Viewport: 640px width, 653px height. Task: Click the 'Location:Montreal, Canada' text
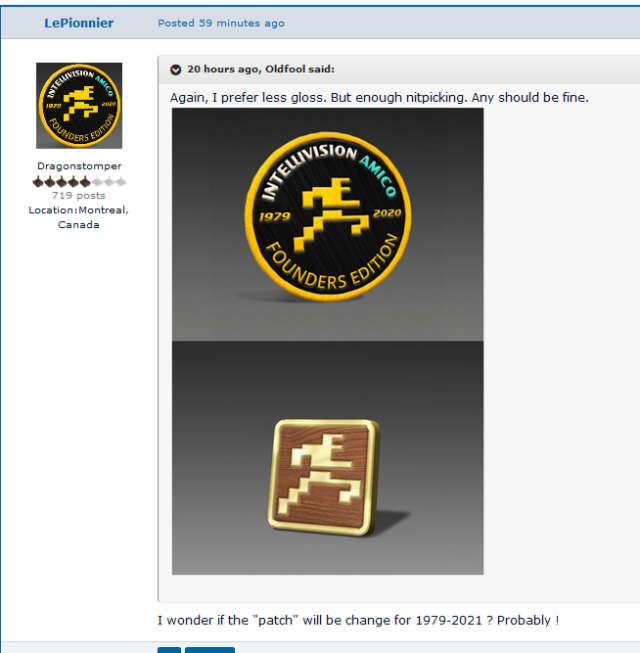tap(79, 217)
